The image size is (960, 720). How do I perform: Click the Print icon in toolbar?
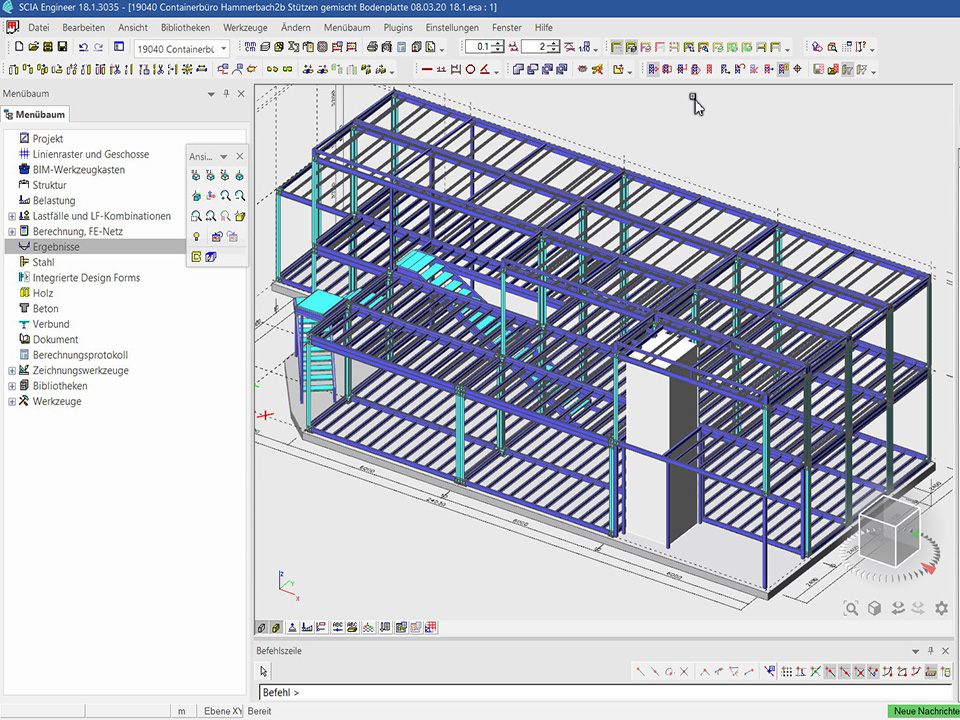point(372,47)
